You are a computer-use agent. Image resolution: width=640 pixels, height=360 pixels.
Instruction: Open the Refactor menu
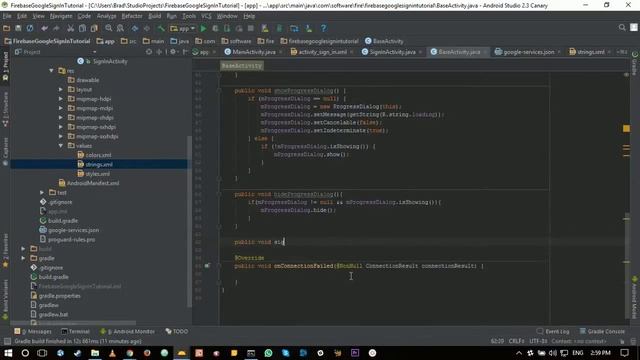tap(132, 16)
